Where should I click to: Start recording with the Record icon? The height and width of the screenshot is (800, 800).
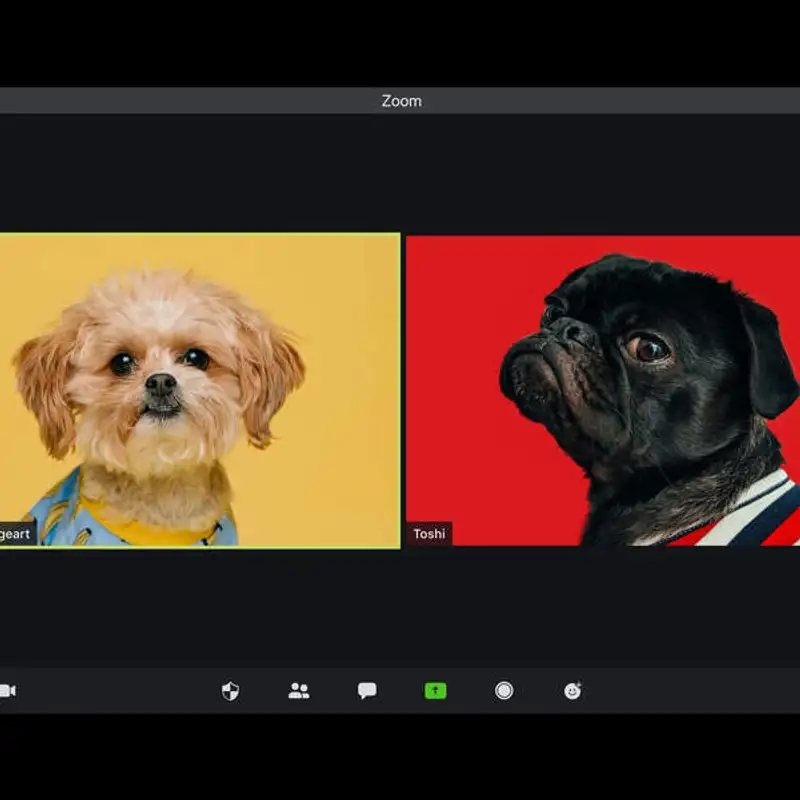click(504, 691)
